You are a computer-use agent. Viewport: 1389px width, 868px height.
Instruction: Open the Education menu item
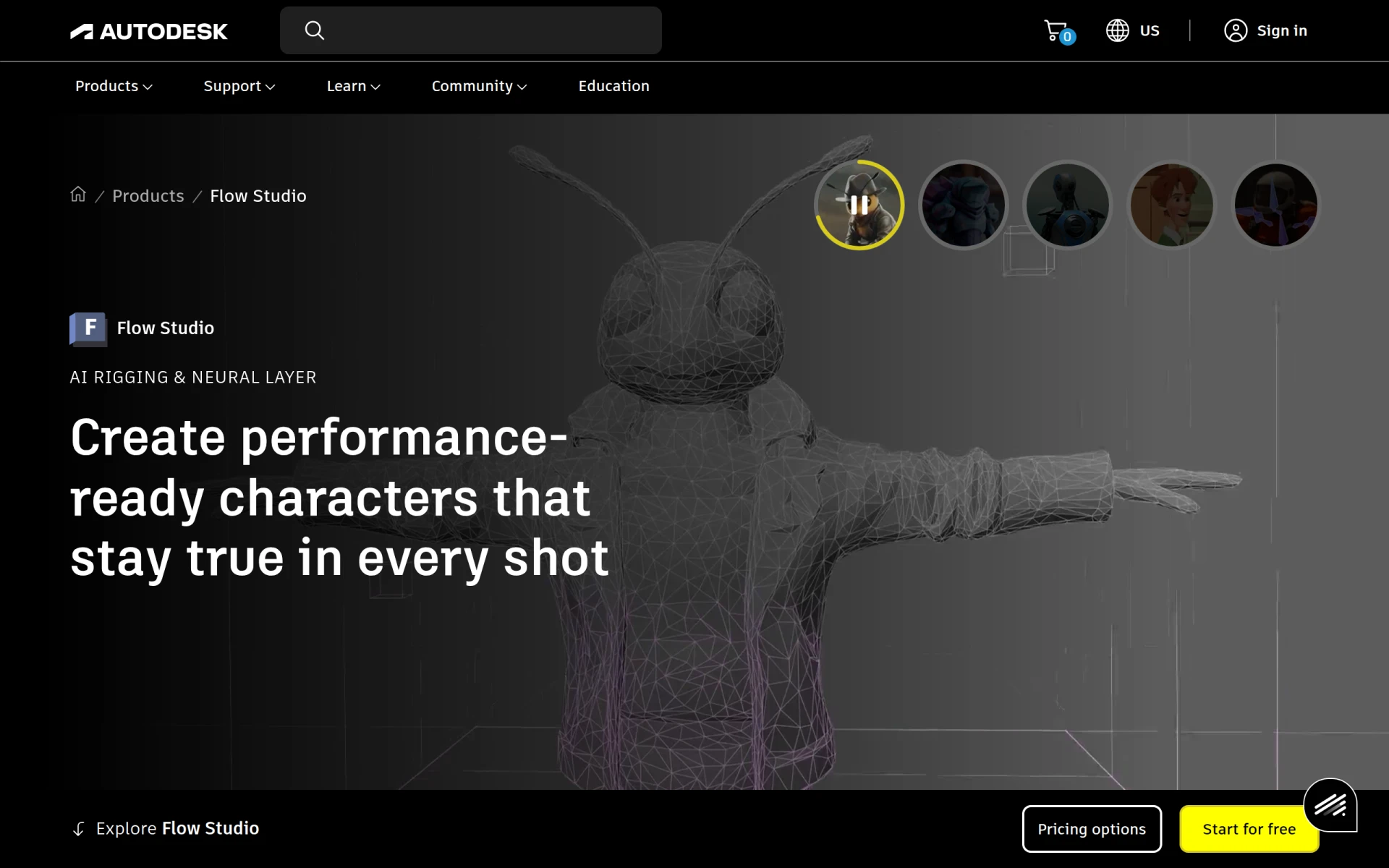pyautogui.click(x=613, y=86)
